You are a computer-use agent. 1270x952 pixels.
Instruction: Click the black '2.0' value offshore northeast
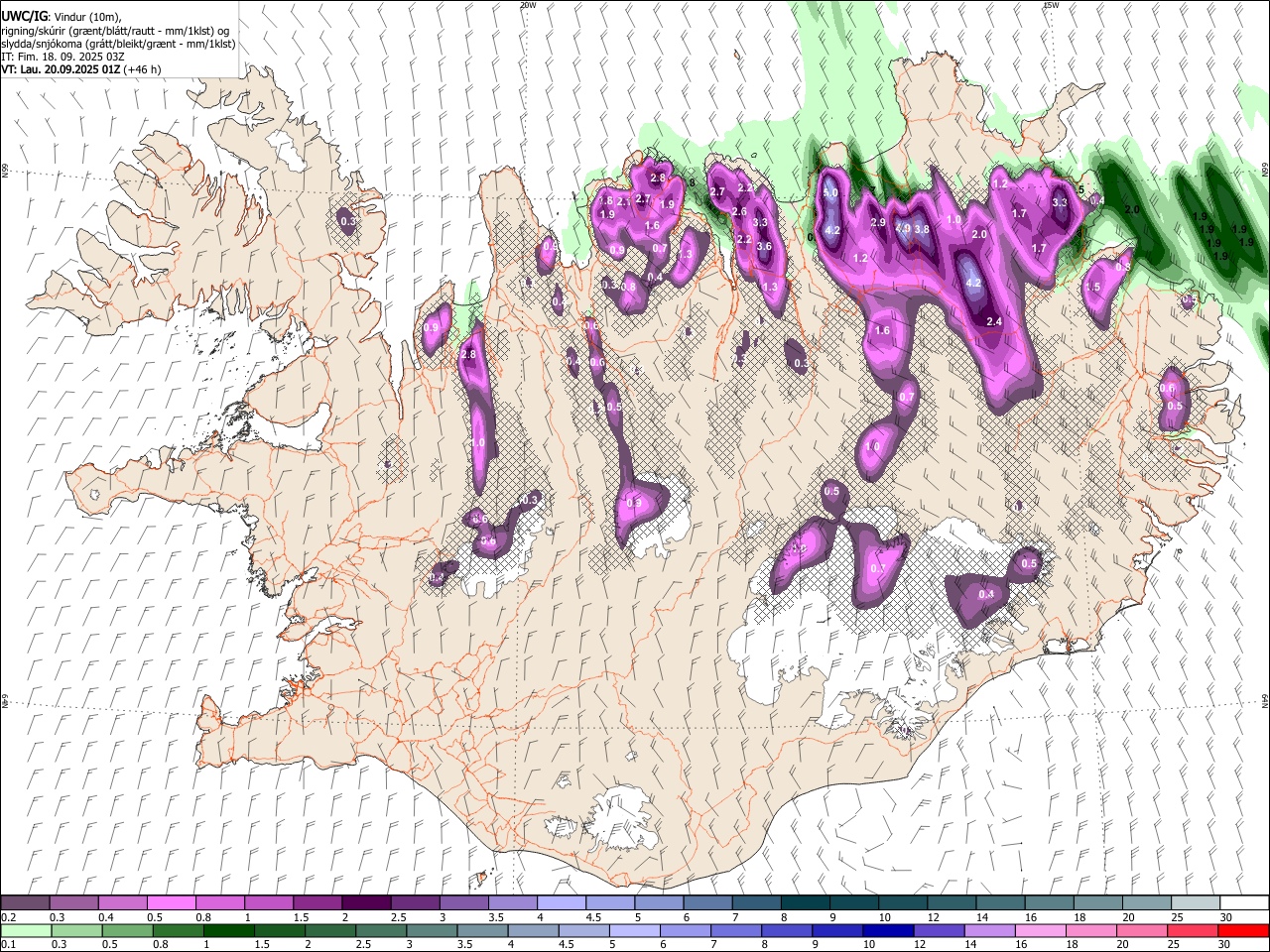coord(1131,210)
